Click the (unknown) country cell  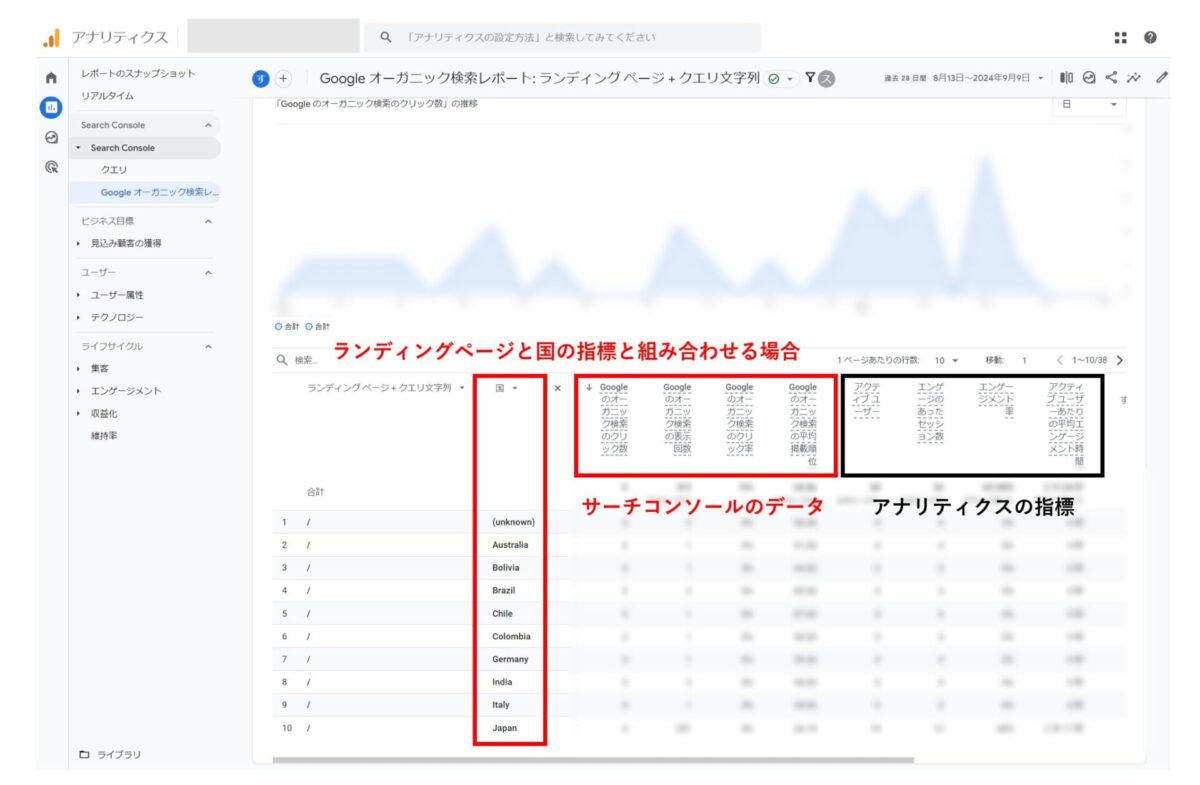point(513,522)
